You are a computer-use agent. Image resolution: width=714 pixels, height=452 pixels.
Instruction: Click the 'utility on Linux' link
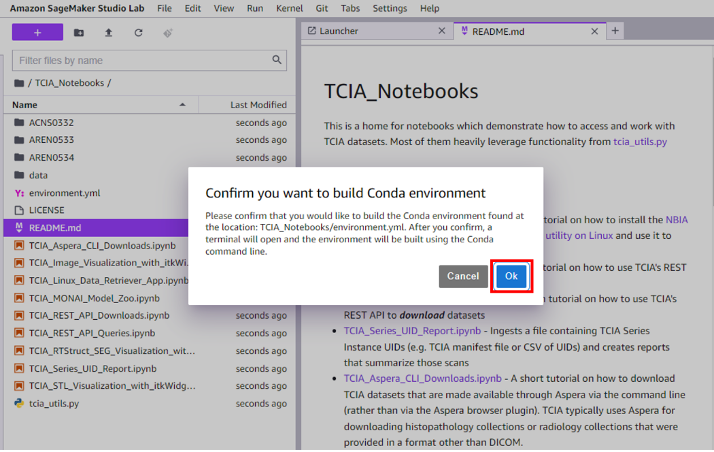point(579,236)
